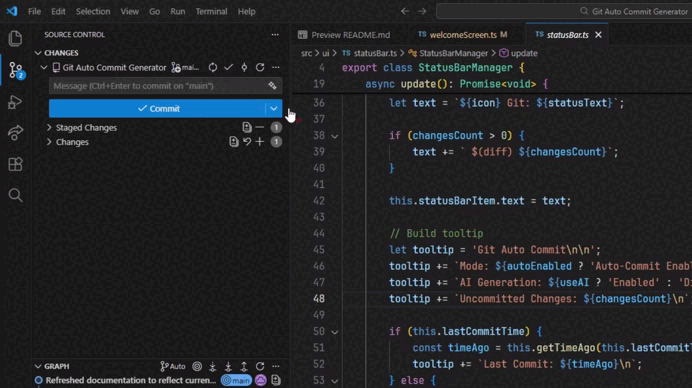Collapse the CHANGES section
The height and width of the screenshot is (388, 692).
[x=38, y=53]
